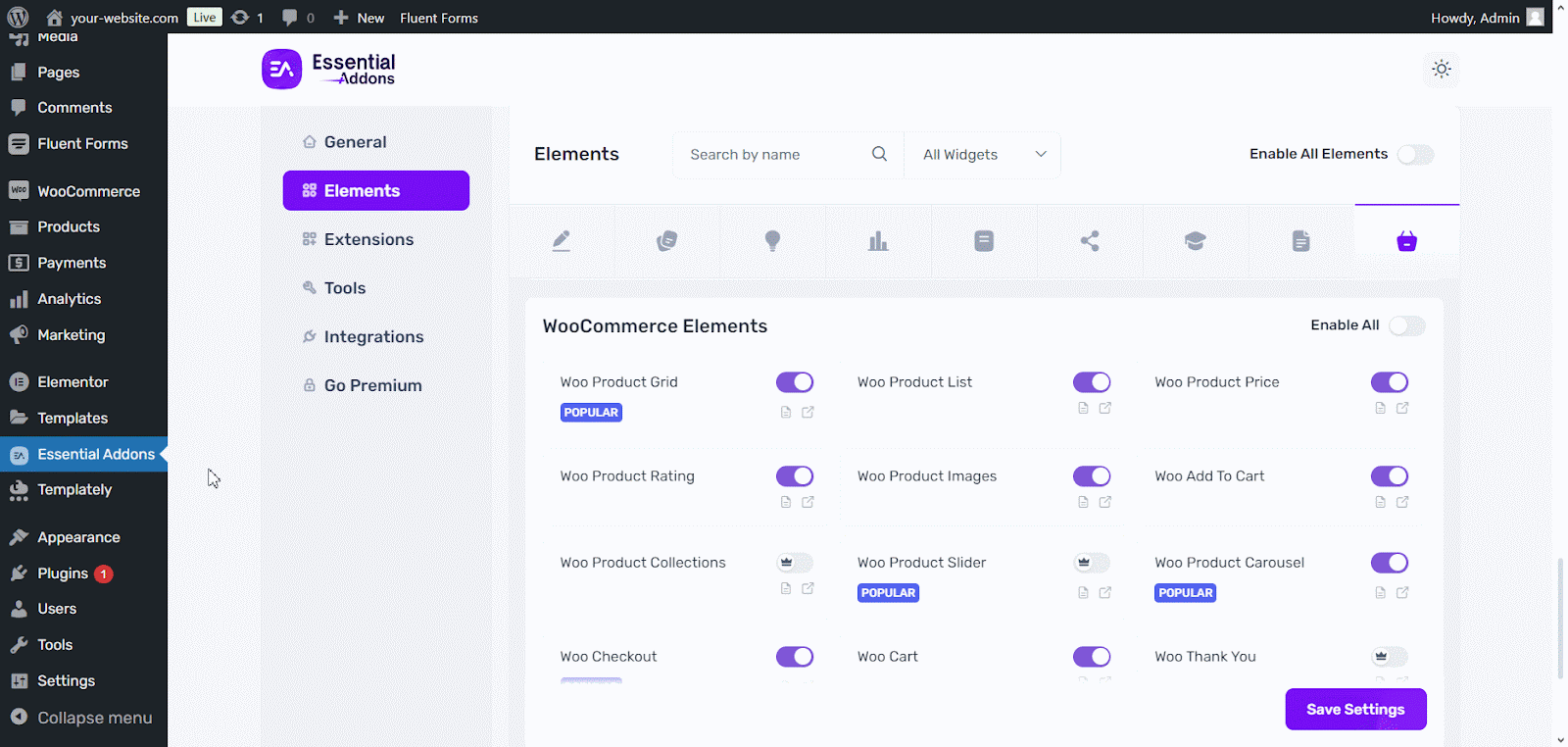Click premium Woo Product Slider toggle

coord(1092,563)
